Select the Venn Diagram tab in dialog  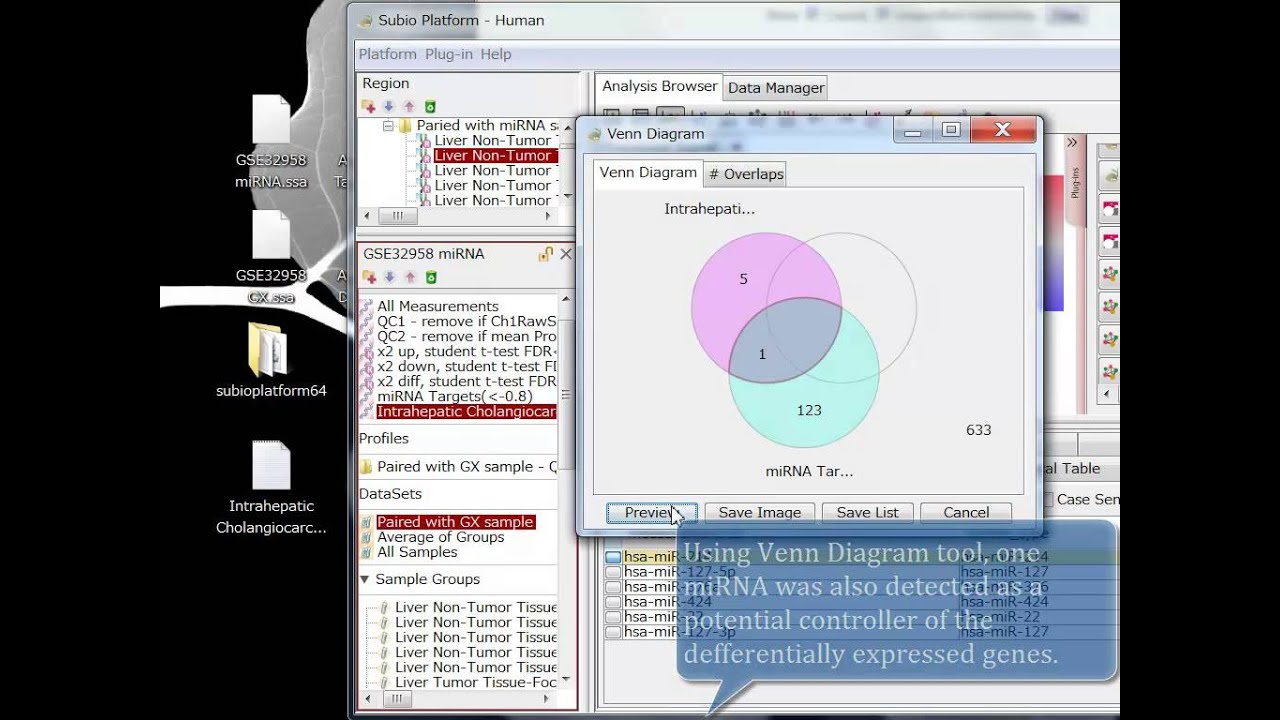click(648, 173)
